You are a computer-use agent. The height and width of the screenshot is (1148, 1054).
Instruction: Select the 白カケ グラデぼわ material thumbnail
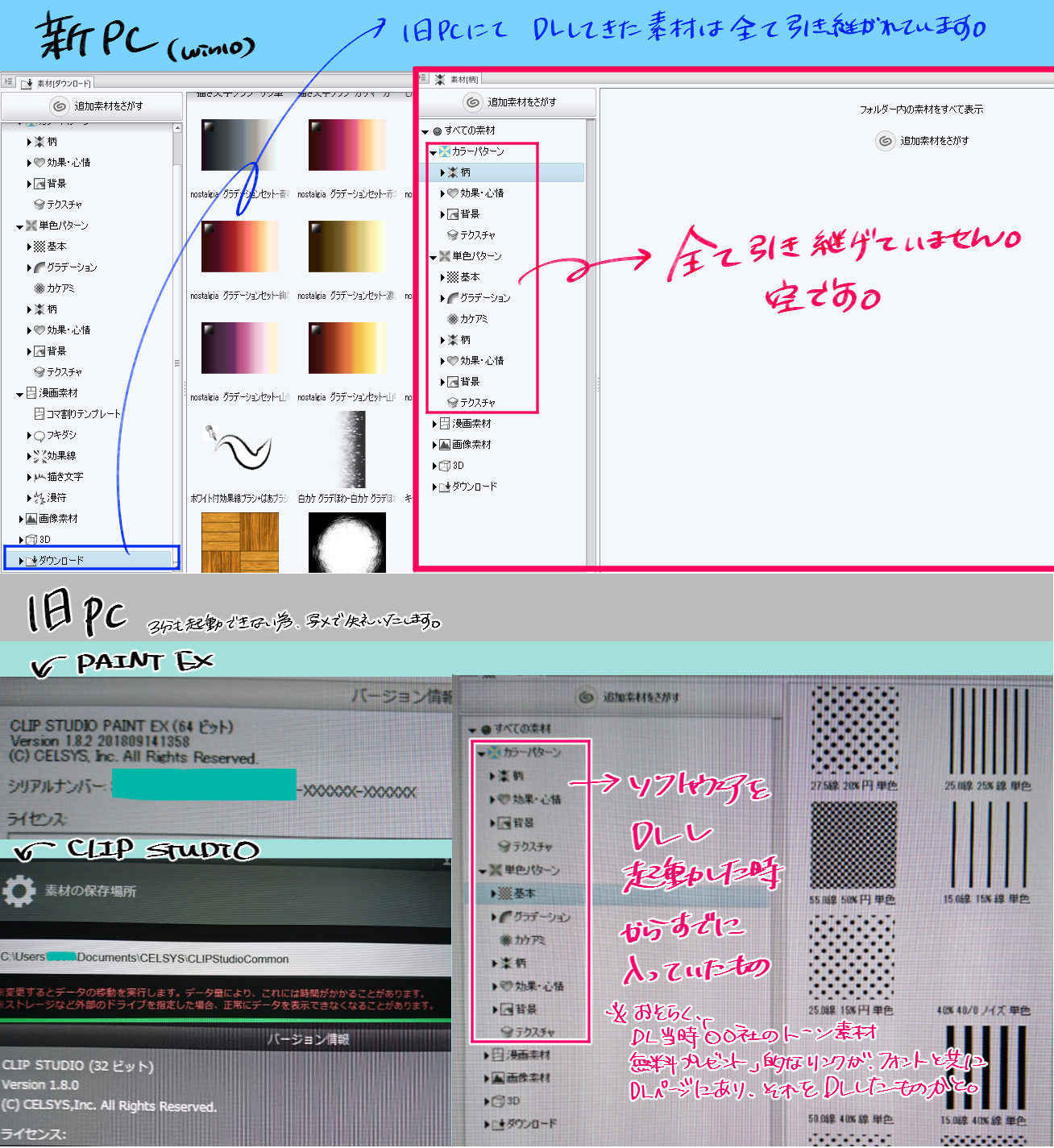pos(346,450)
